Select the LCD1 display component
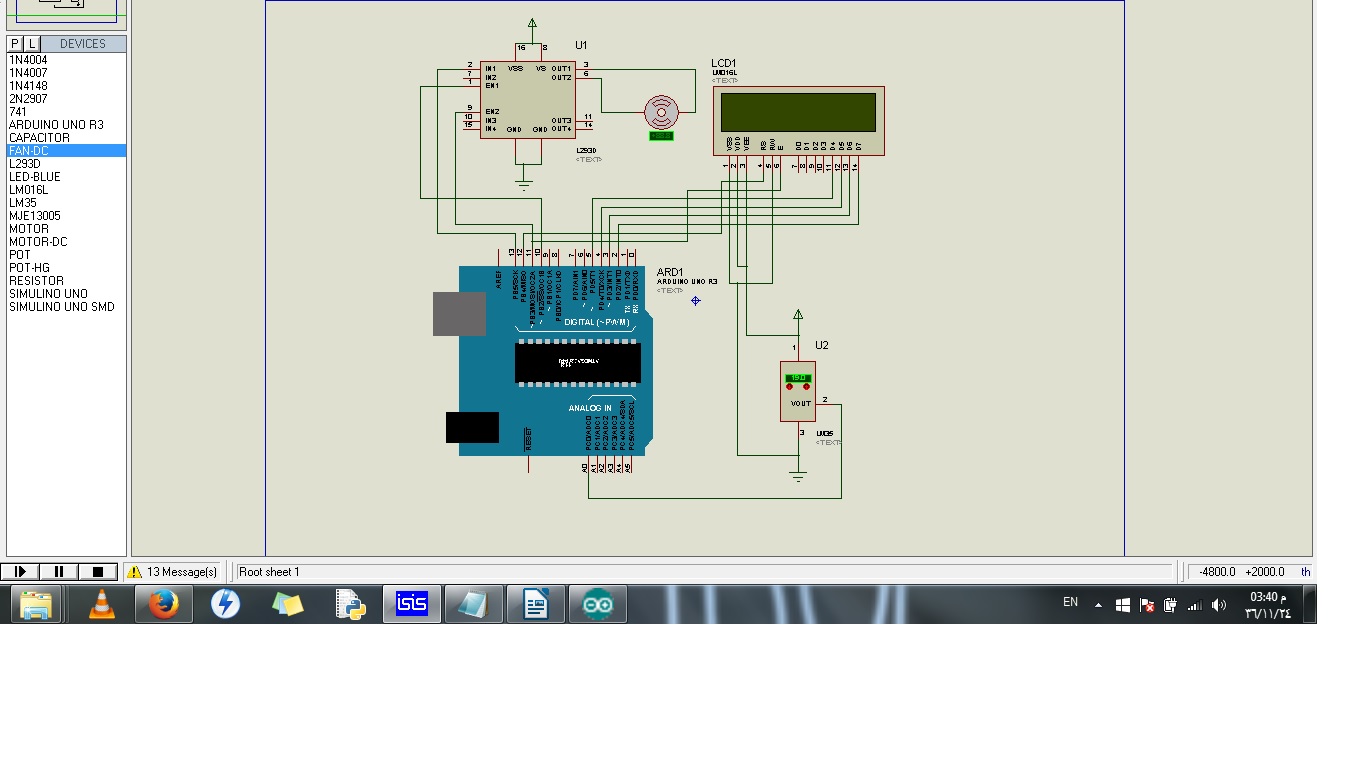This screenshot has height=768, width=1366. pos(798,121)
